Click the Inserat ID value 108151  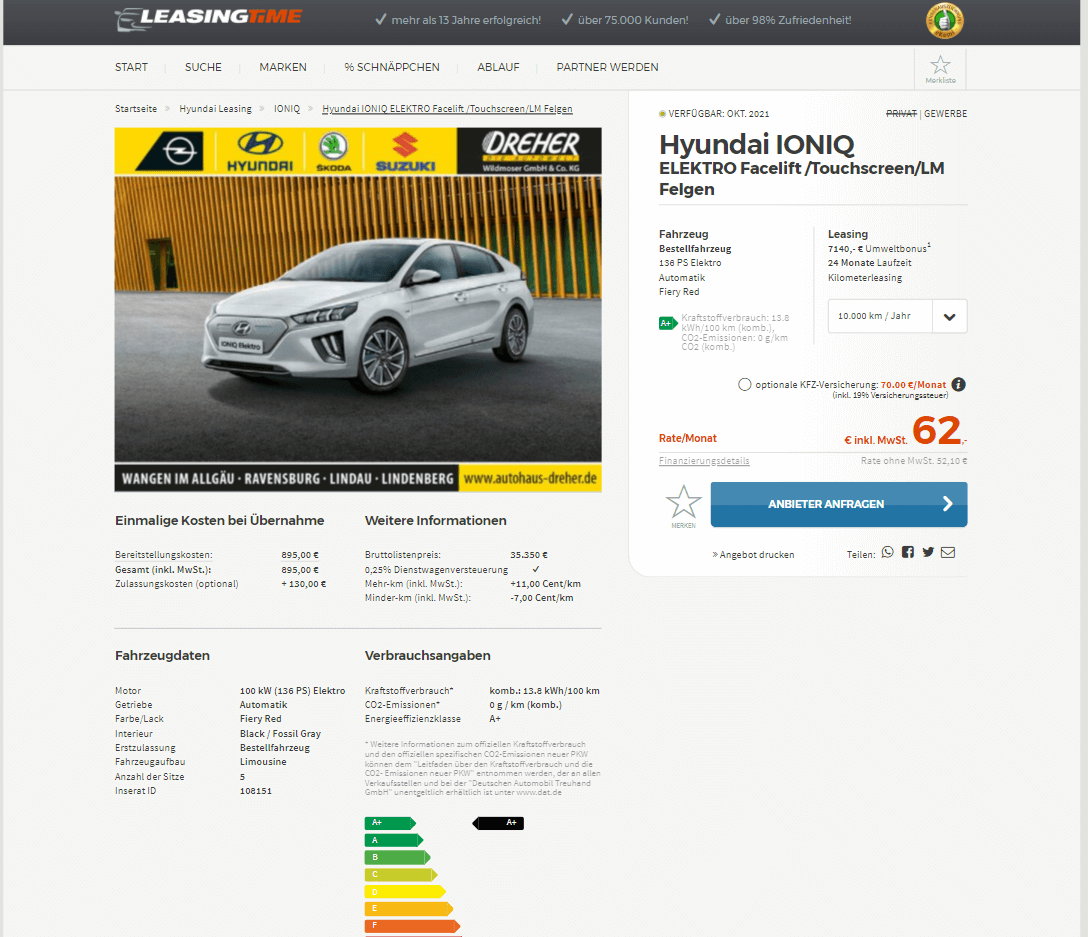pyautogui.click(x=255, y=791)
